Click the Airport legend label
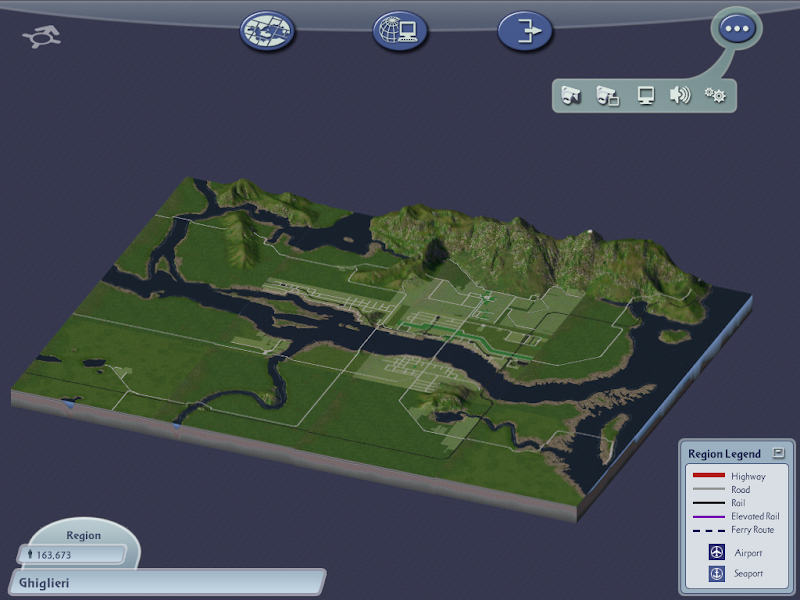Viewport: 800px width, 600px height. (x=748, y=553)
